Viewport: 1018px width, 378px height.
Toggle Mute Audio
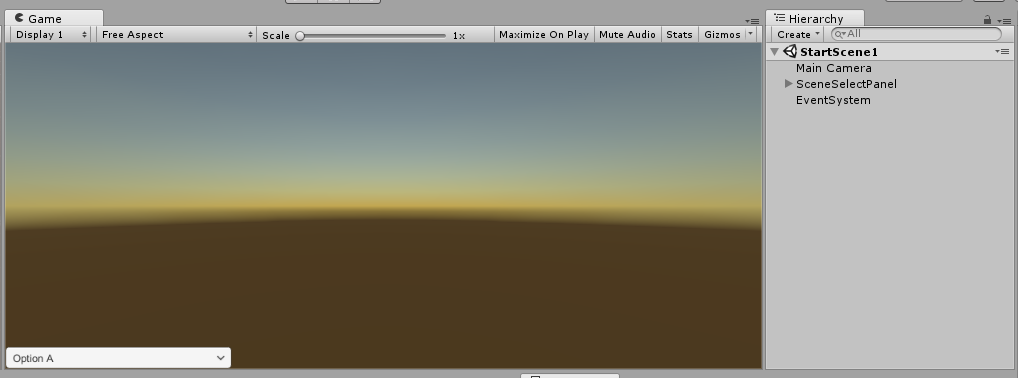point(627,34)
